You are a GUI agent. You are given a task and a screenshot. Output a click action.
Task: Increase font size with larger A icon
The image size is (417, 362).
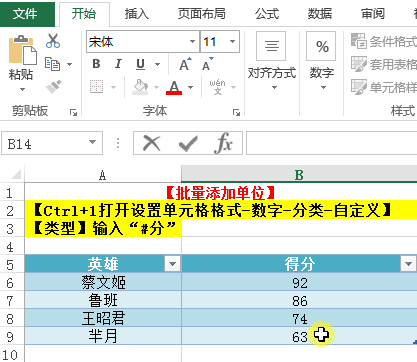click(x=185, y=64)
